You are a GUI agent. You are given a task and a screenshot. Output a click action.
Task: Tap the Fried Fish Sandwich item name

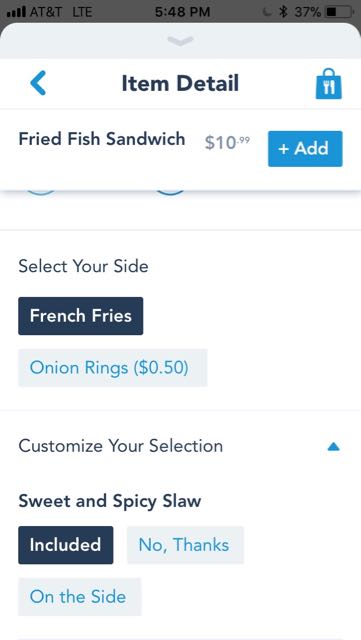click(x=102, y=139)
